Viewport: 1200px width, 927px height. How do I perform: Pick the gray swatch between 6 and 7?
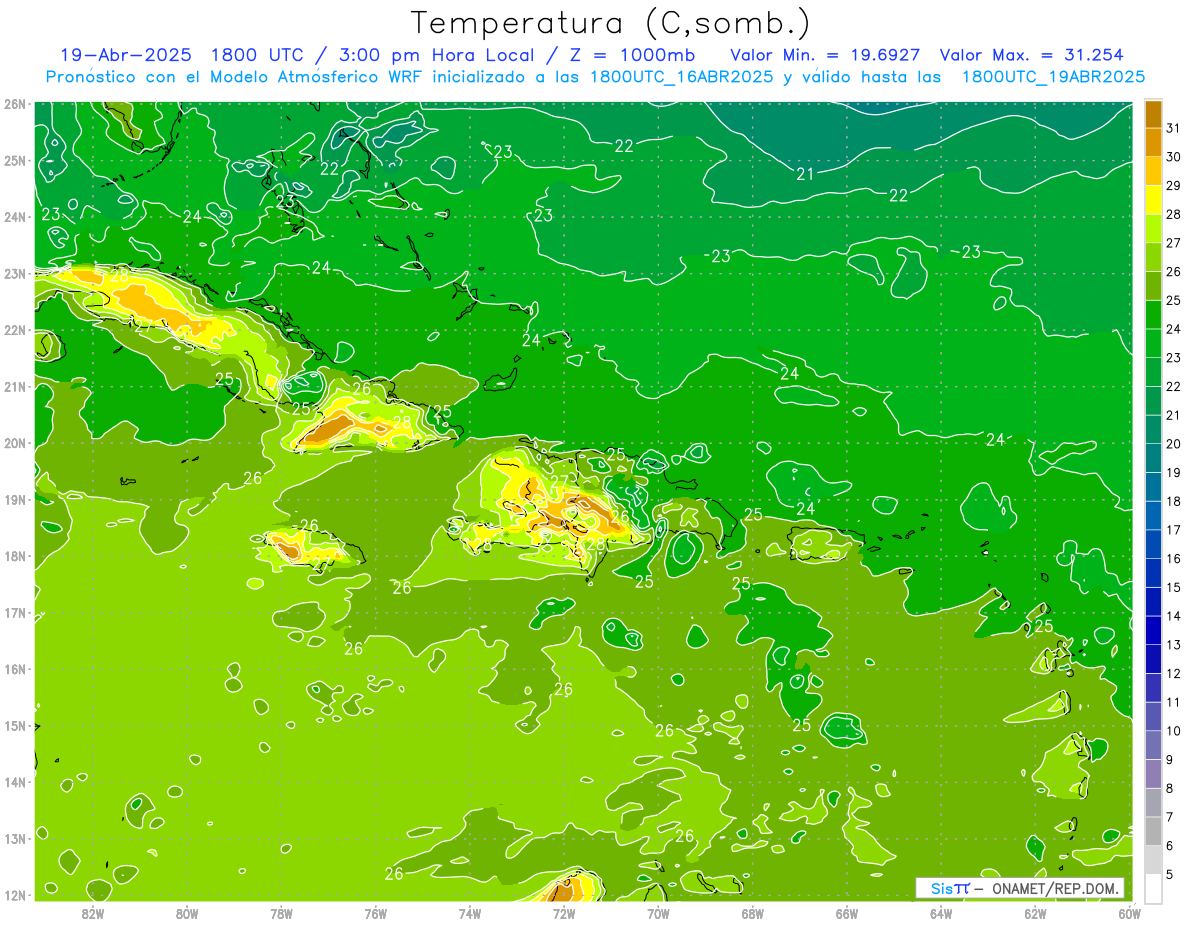point(1153,832)
